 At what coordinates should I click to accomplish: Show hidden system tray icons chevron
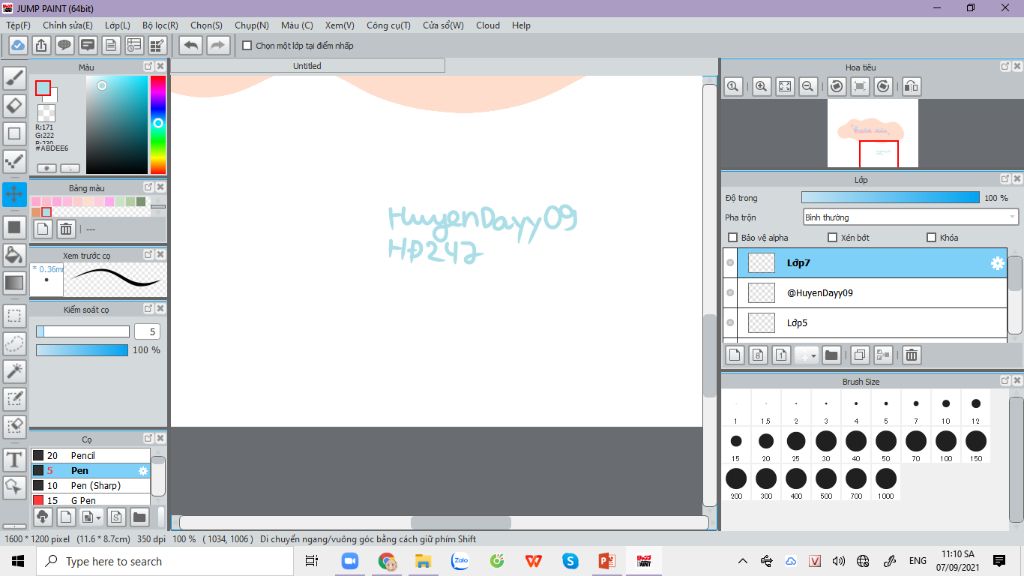743,561
